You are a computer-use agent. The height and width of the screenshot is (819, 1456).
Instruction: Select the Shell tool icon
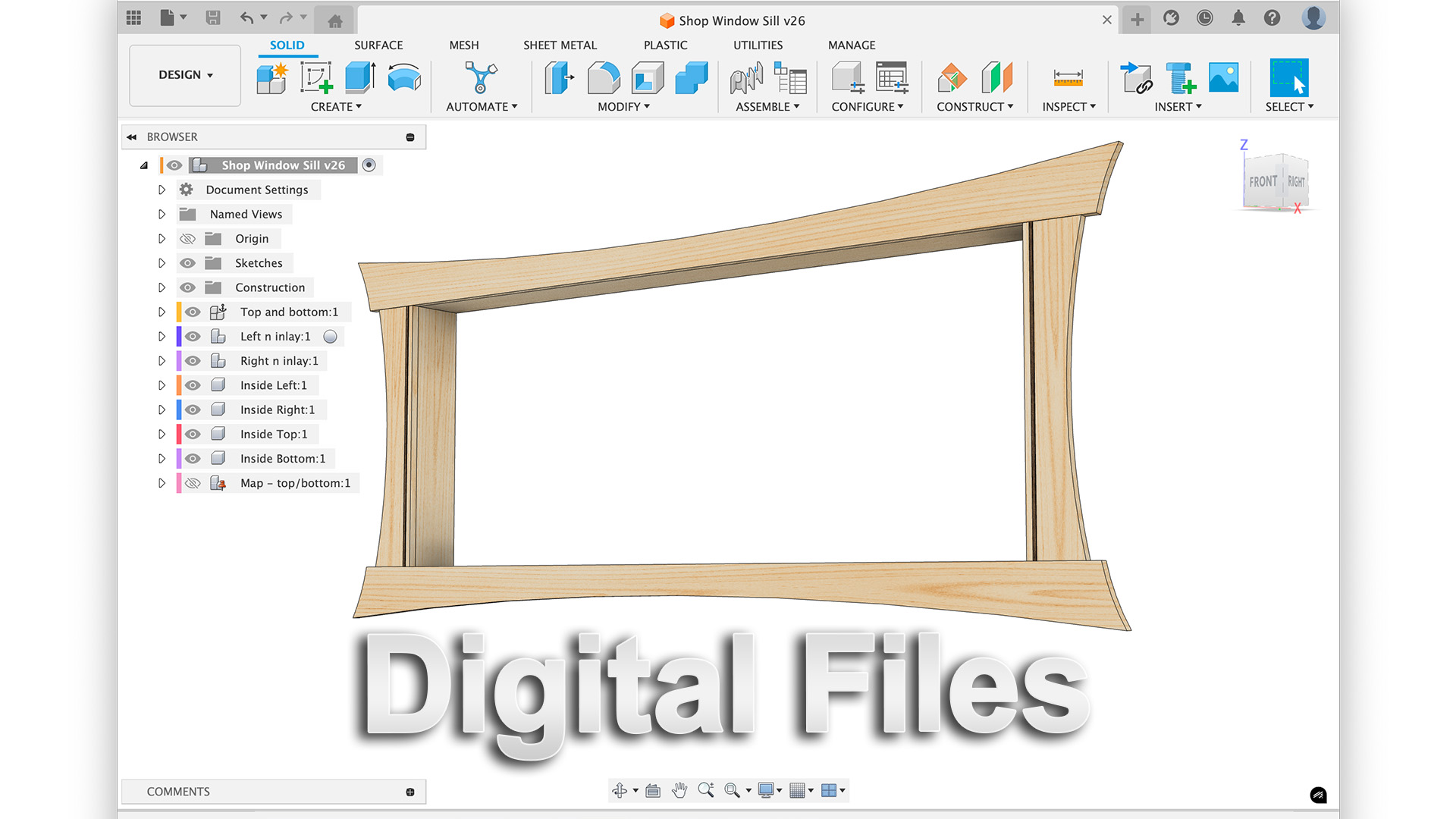point(648,78)
